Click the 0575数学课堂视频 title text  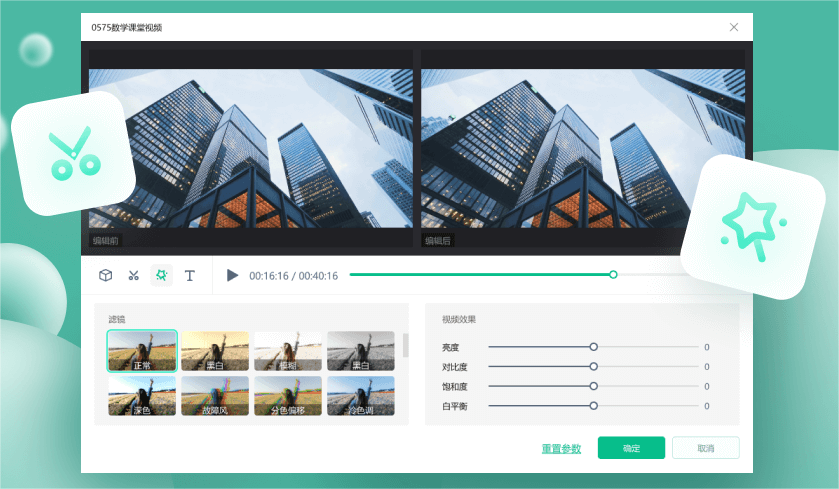[x=127, y=27]
